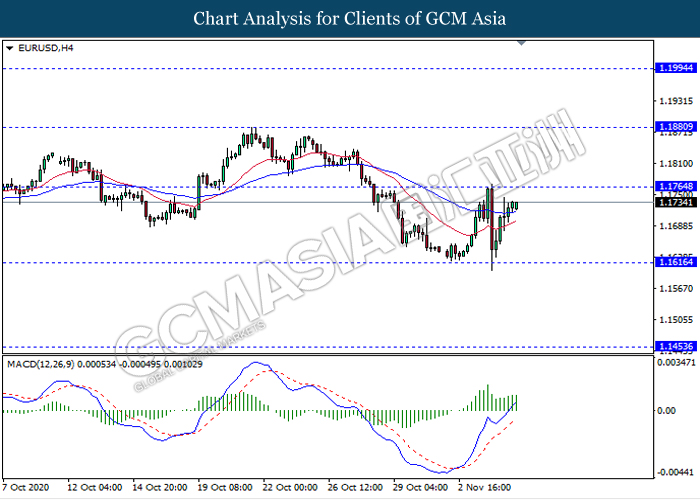The image size is (700, 500).
Task: Click the current price label 1.17341
Action: coord(676,203)
